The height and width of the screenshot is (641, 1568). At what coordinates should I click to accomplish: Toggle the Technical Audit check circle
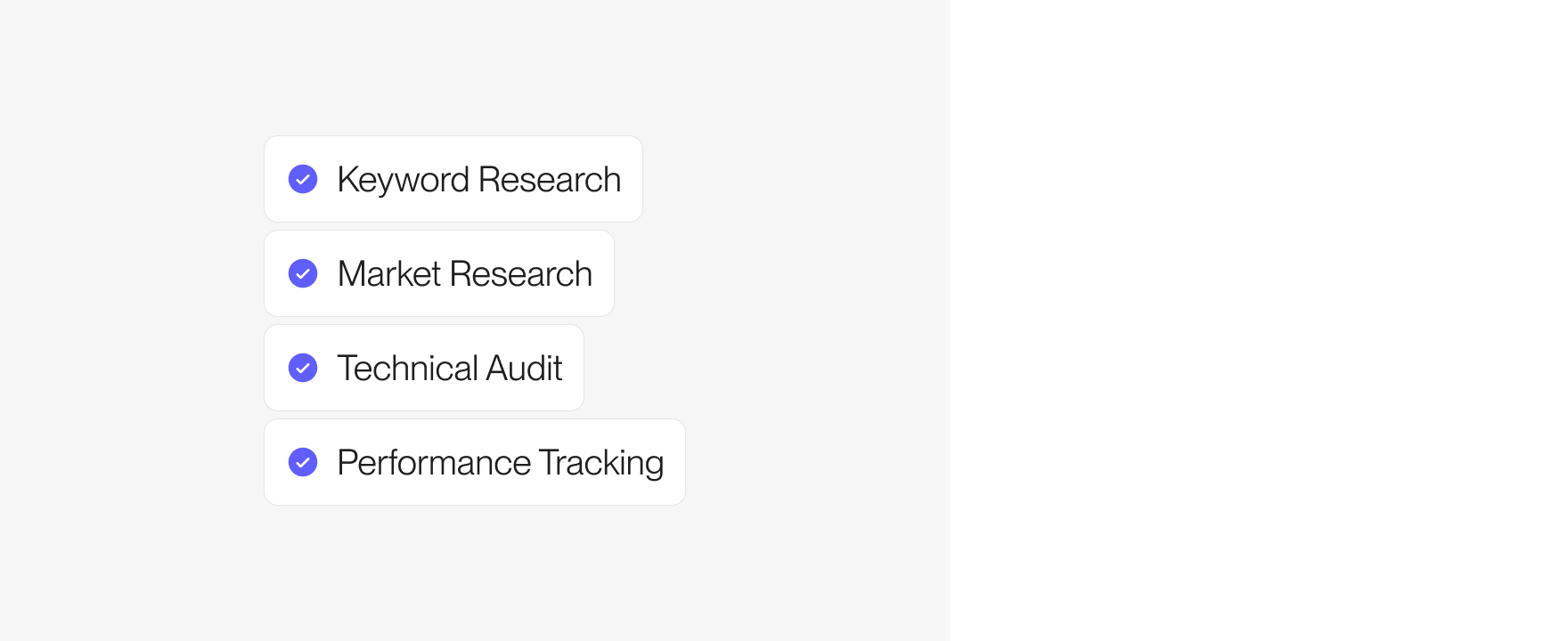pos(303,368)
